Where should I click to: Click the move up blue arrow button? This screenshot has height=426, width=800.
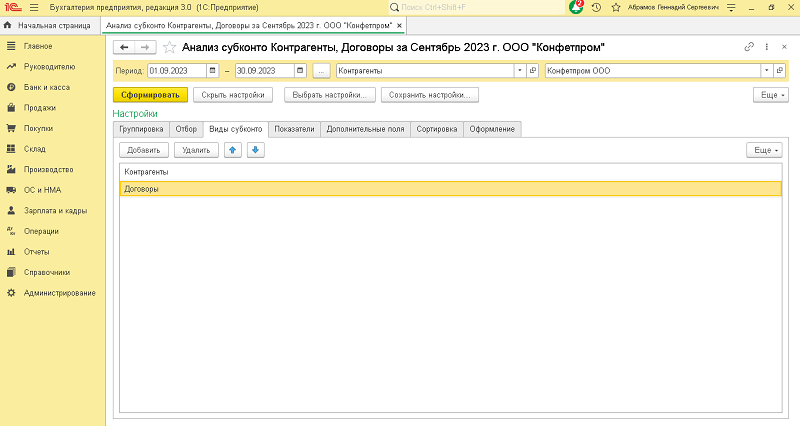click(x=233, y=150)
